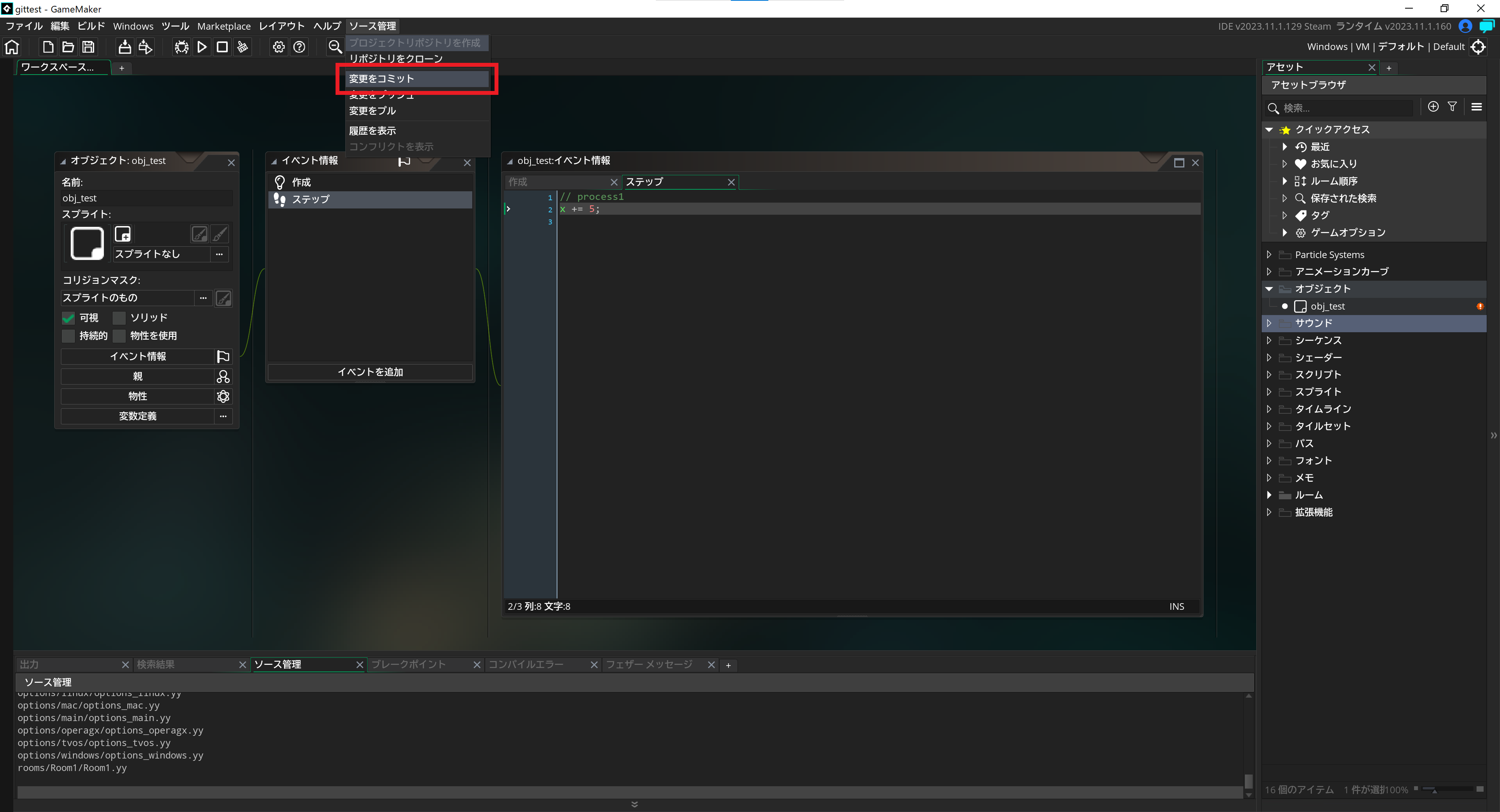Click the Clean brush icon in toolbar
1500x812 pixels.
(243, 47)
